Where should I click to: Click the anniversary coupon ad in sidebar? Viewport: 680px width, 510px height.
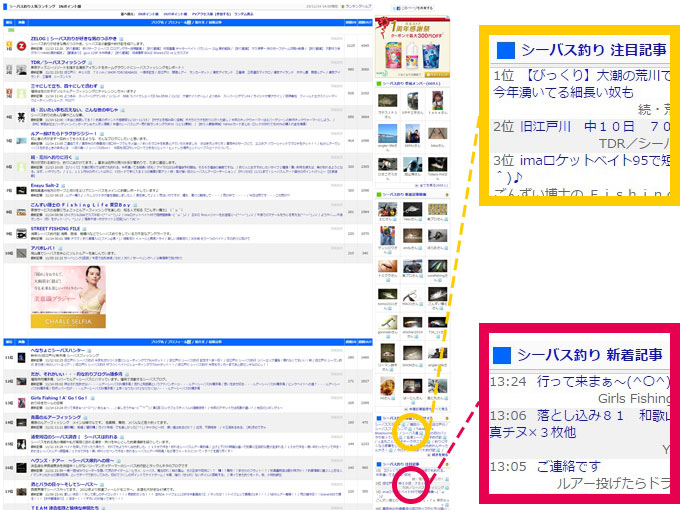(410, 45)
